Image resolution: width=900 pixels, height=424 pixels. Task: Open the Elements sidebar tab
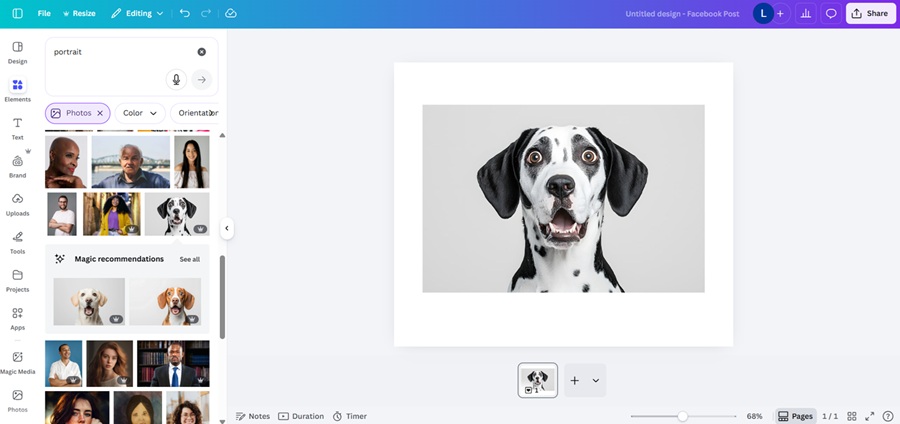pos(17,90)
